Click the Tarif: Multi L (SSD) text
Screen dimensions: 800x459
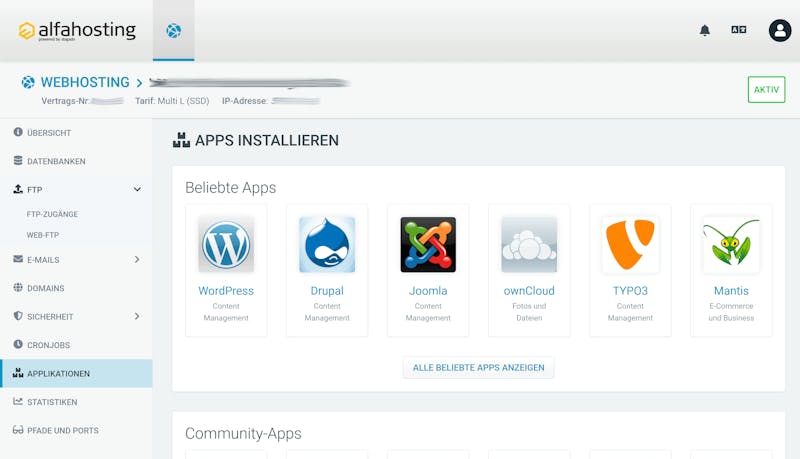(172, 101)
